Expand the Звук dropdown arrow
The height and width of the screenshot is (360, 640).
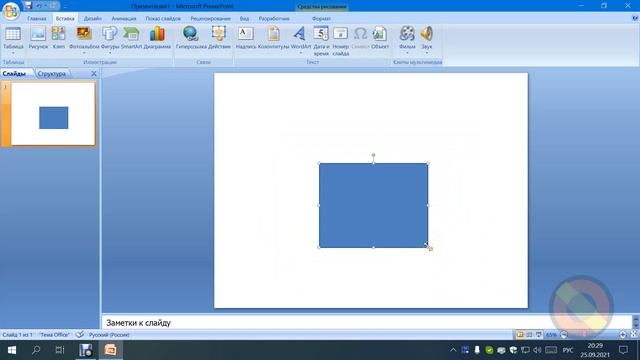tap(427, 53)
